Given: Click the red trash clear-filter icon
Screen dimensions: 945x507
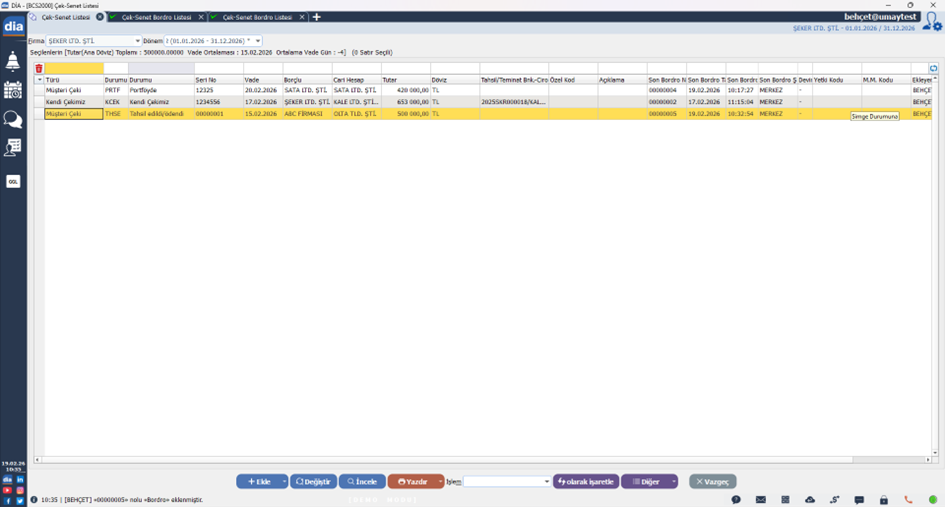Looking at the screenshot, I should tap(39, 69).
